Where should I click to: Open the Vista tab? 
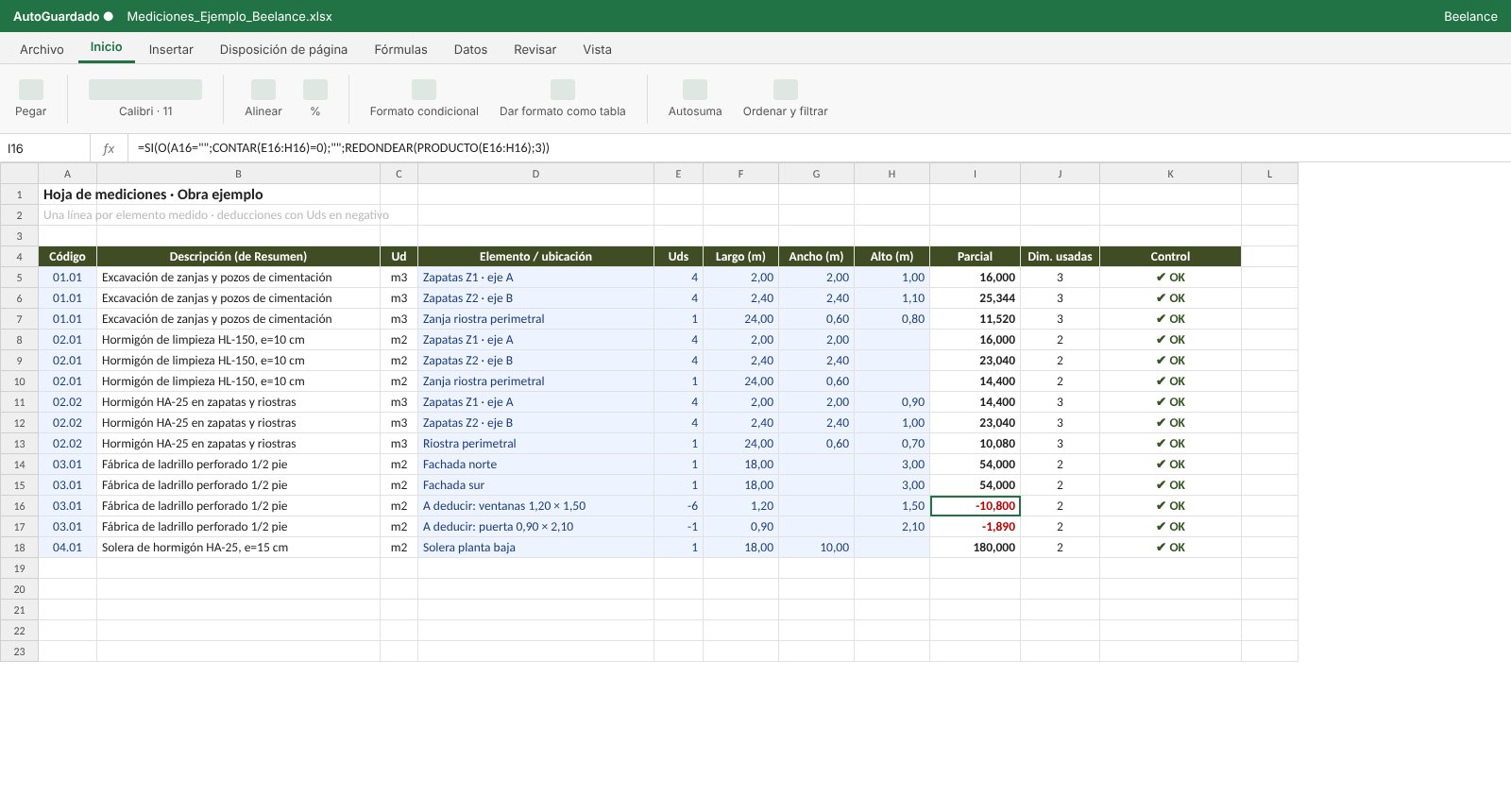[x=597, y=49]
